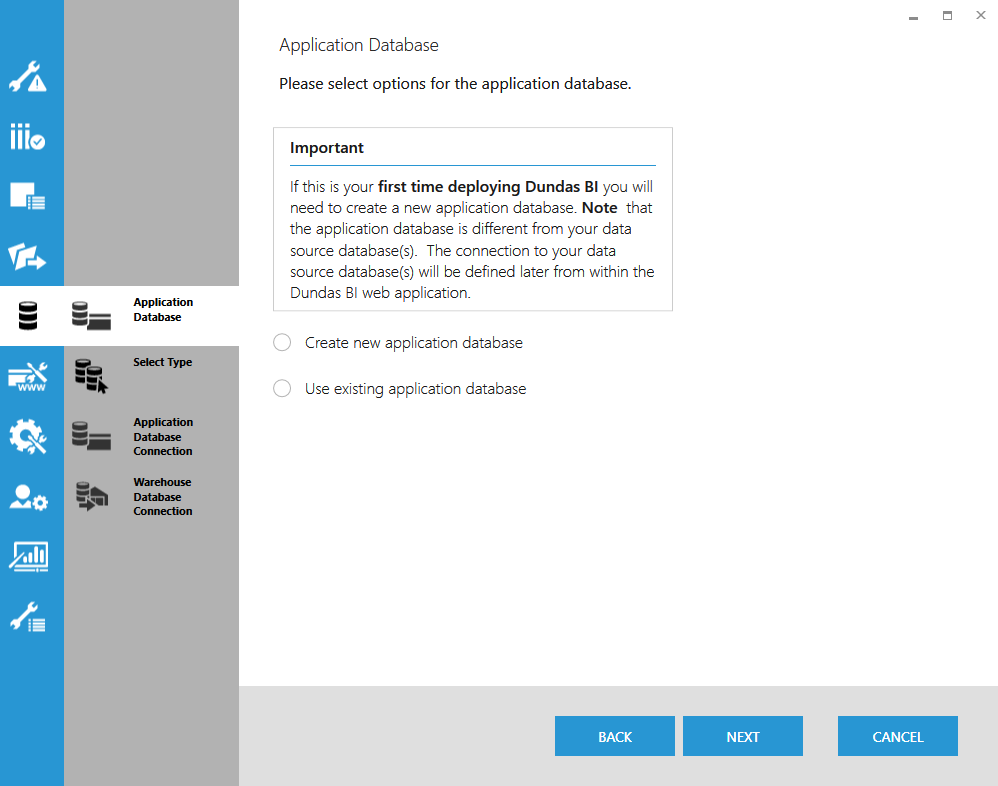Screen dimensions: 998x786
Task: Maximize the installer window
Action: [x=947, y=16]
